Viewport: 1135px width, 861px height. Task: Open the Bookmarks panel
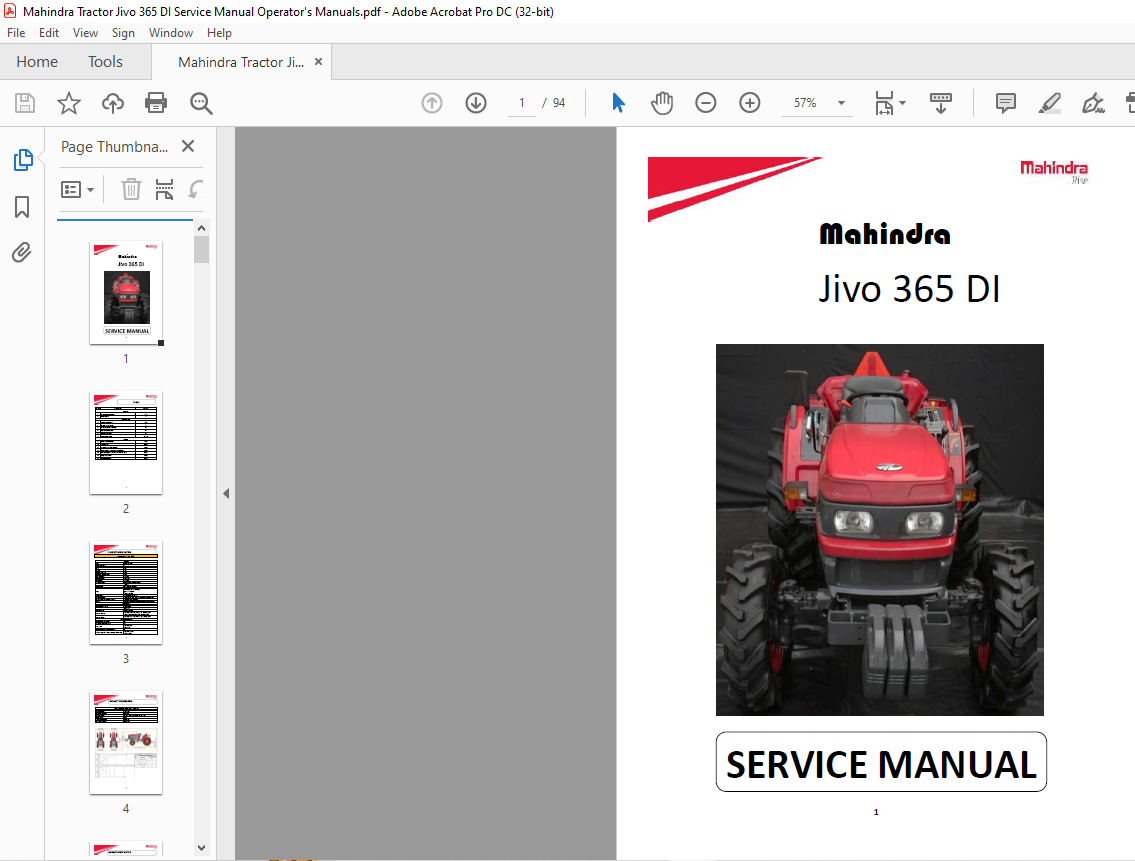(x=22, y=207)
